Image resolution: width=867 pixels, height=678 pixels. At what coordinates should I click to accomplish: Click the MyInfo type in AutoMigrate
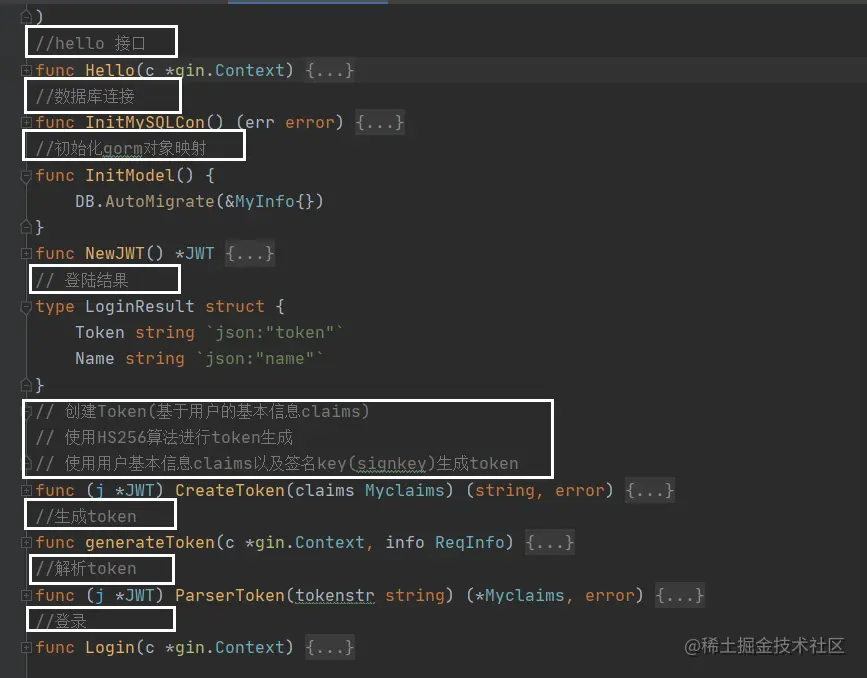click(x=265, y=201)
